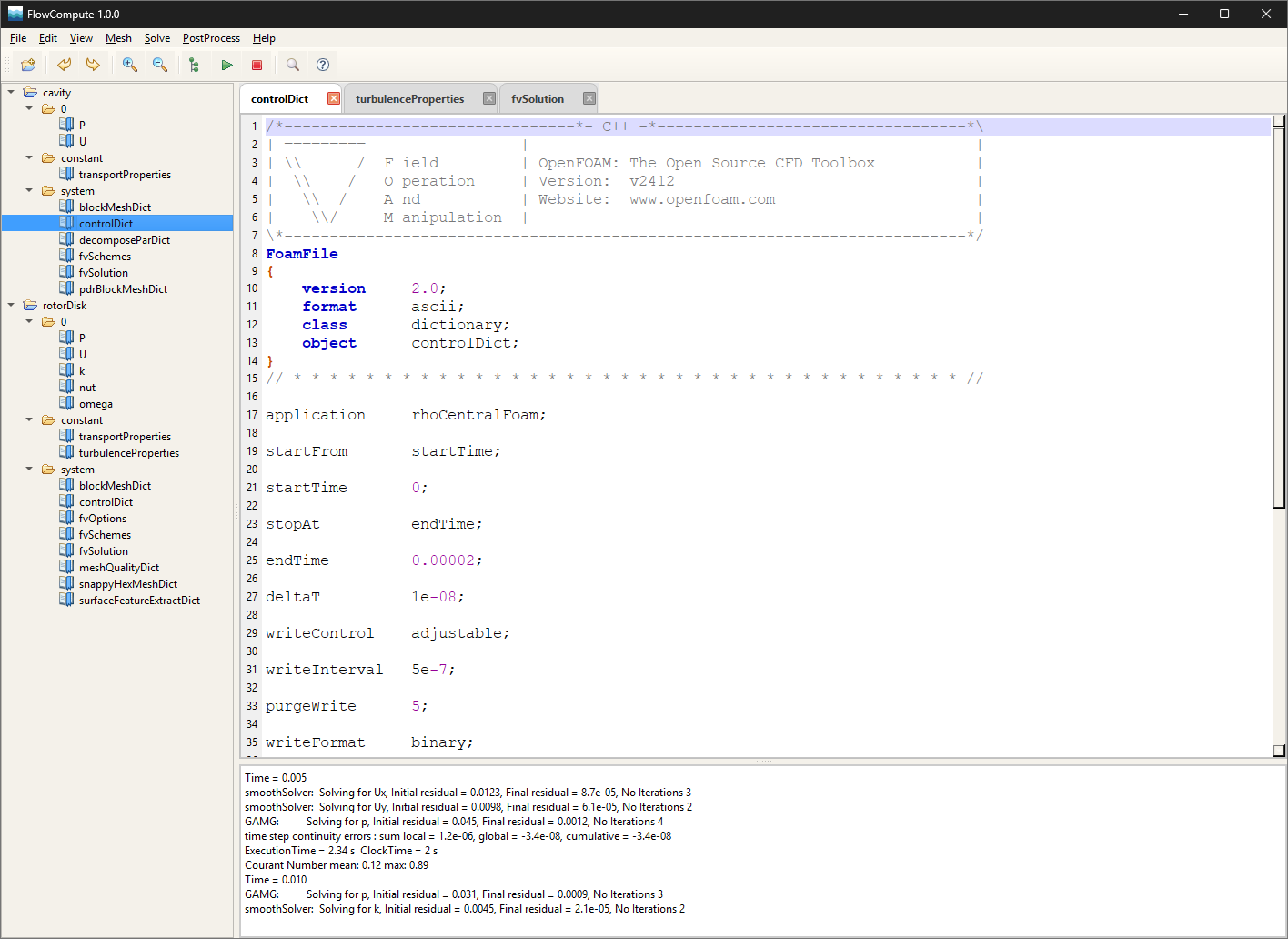This screenshot has width=1288, height=939.
Task: Open fvOptions file in the tree
Action: (103, 519)
